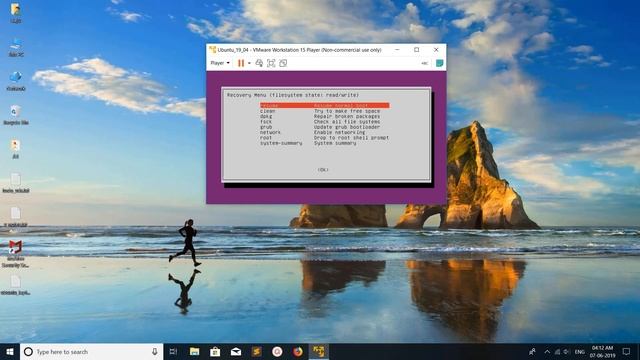Select the 'system-summary' entry

point(308,143)
